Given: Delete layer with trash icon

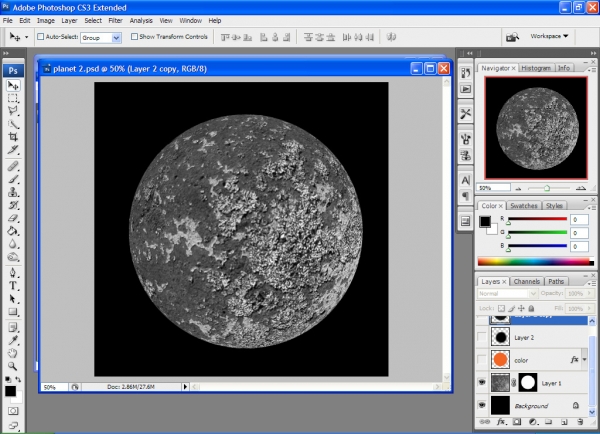Looking at the screenshot, I should click(x=580, y=422).
